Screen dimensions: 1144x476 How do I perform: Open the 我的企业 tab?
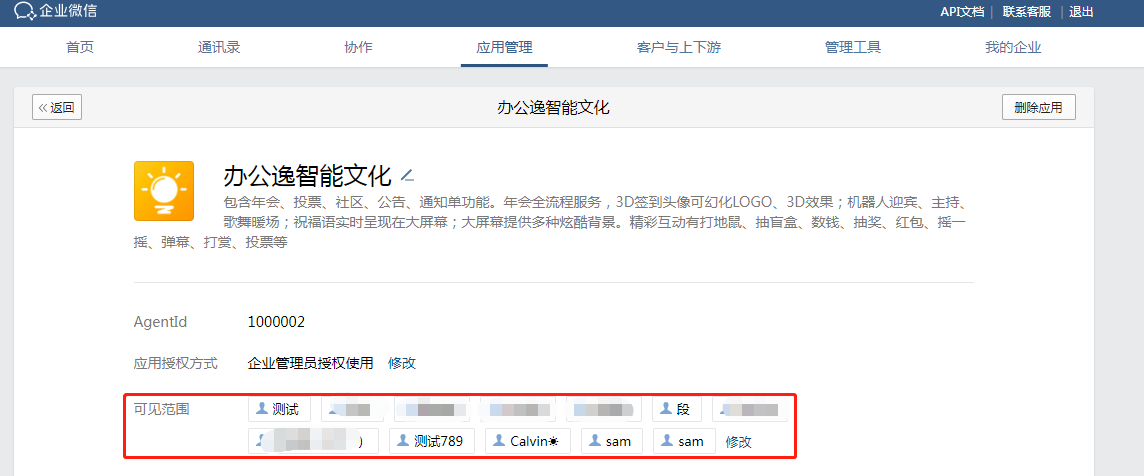pyautogui.click(x=1013, y=47)
